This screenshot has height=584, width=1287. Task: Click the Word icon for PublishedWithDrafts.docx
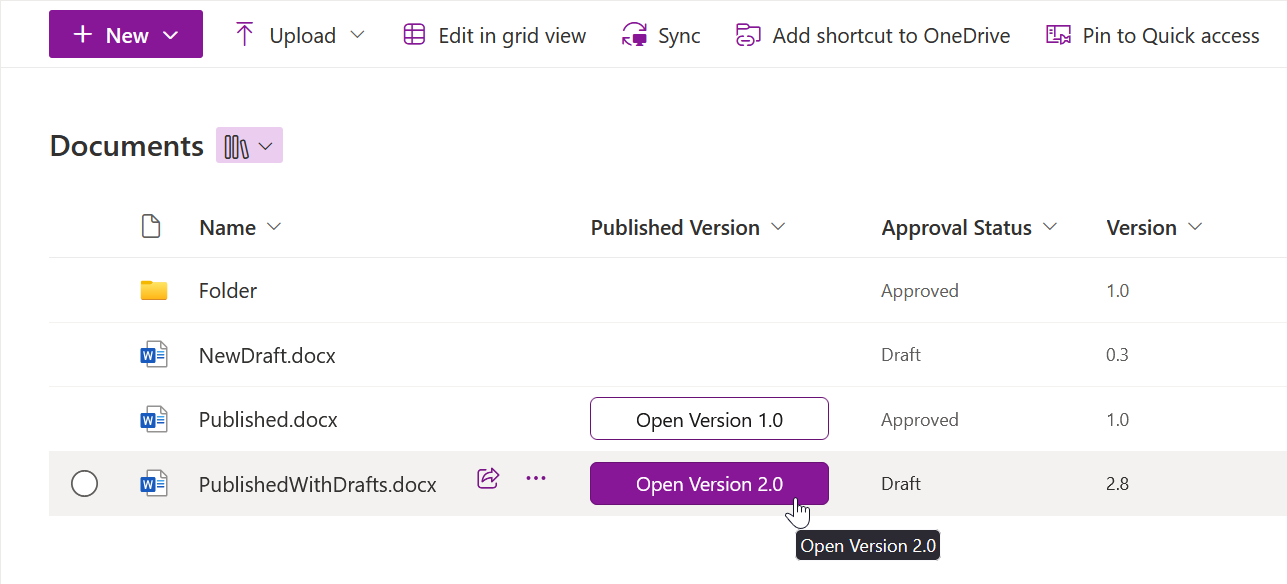(154, 484)
